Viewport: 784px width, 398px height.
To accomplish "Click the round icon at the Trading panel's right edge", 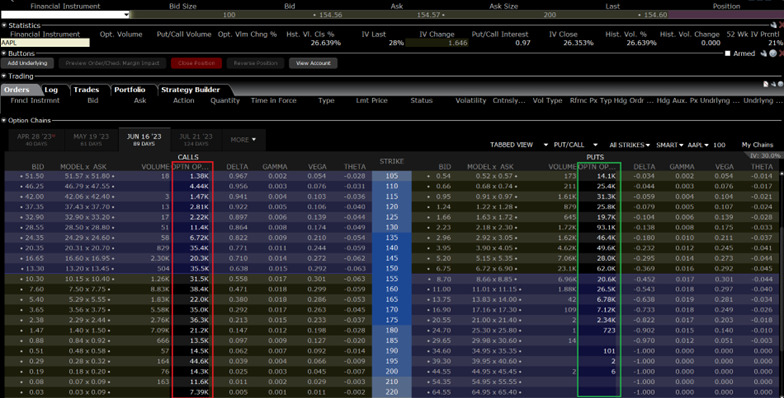I will click(x=780, y=84).
